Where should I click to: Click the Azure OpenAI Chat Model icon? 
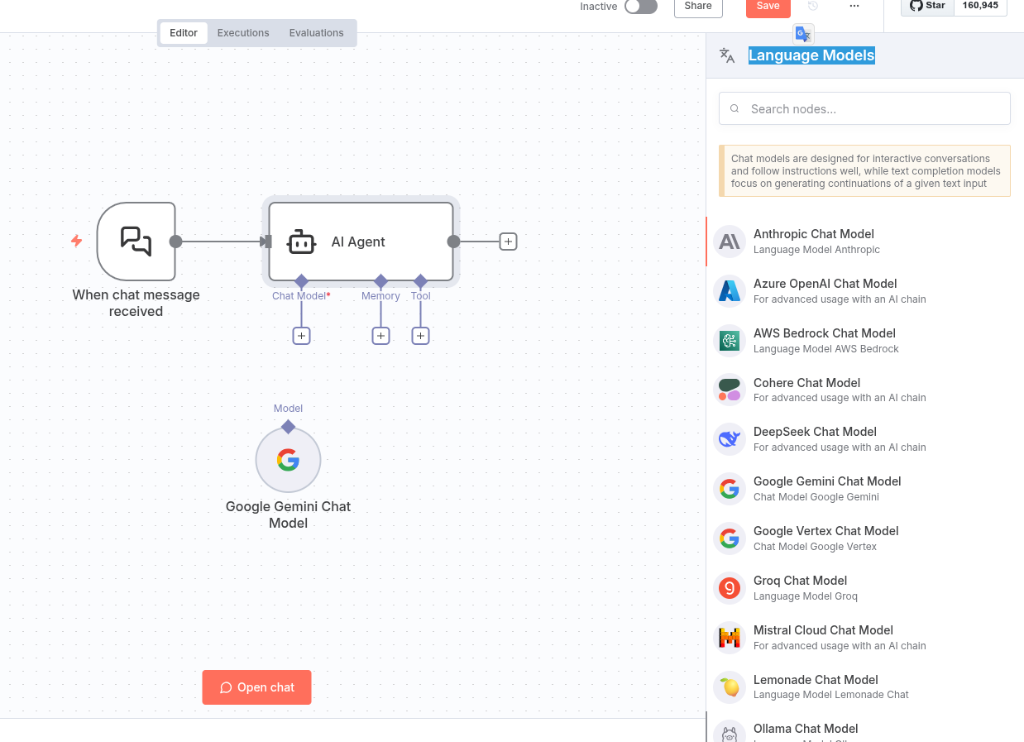[x=729, y=291]
